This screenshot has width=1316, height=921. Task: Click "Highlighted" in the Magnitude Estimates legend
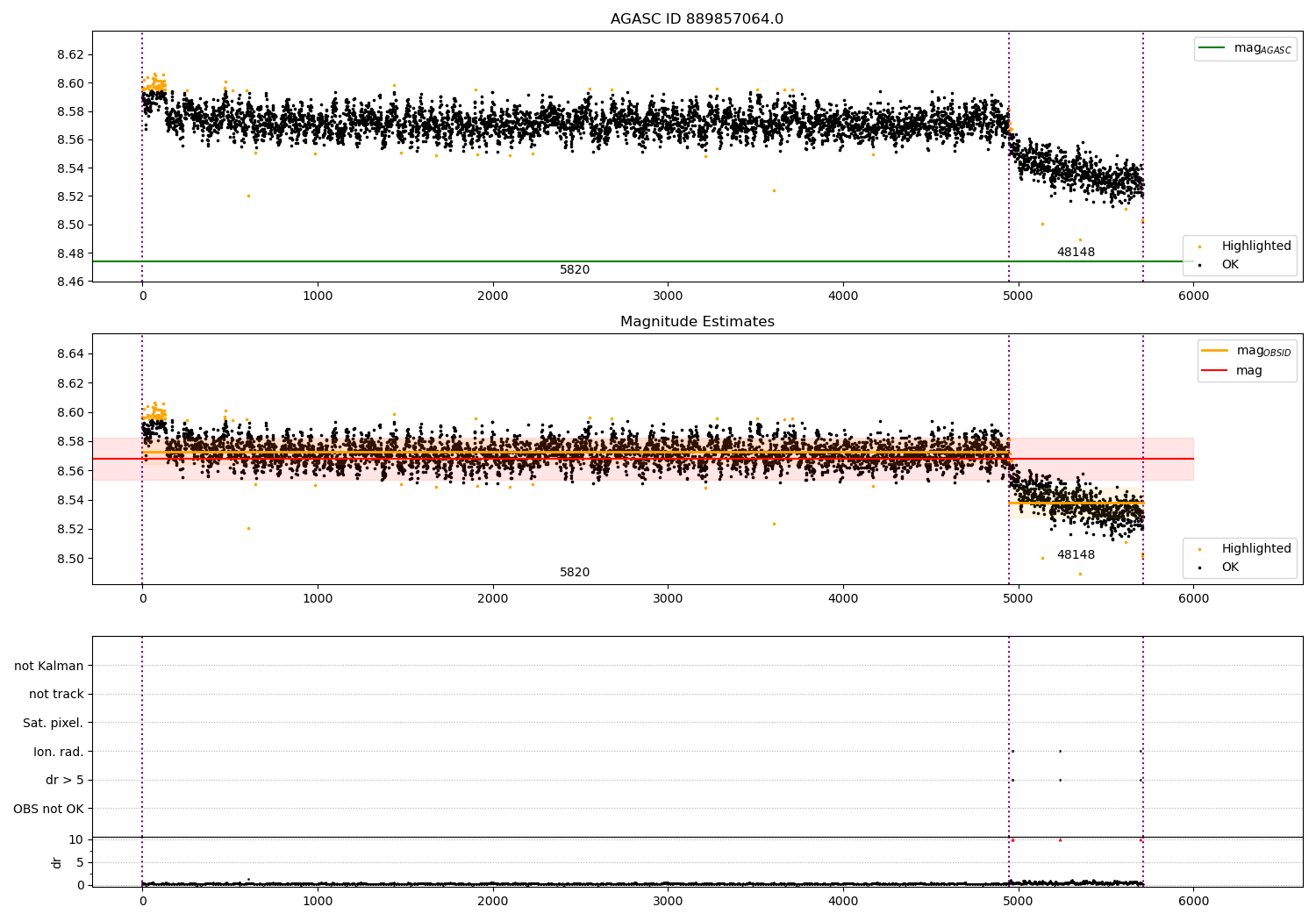pos(1256,549)
